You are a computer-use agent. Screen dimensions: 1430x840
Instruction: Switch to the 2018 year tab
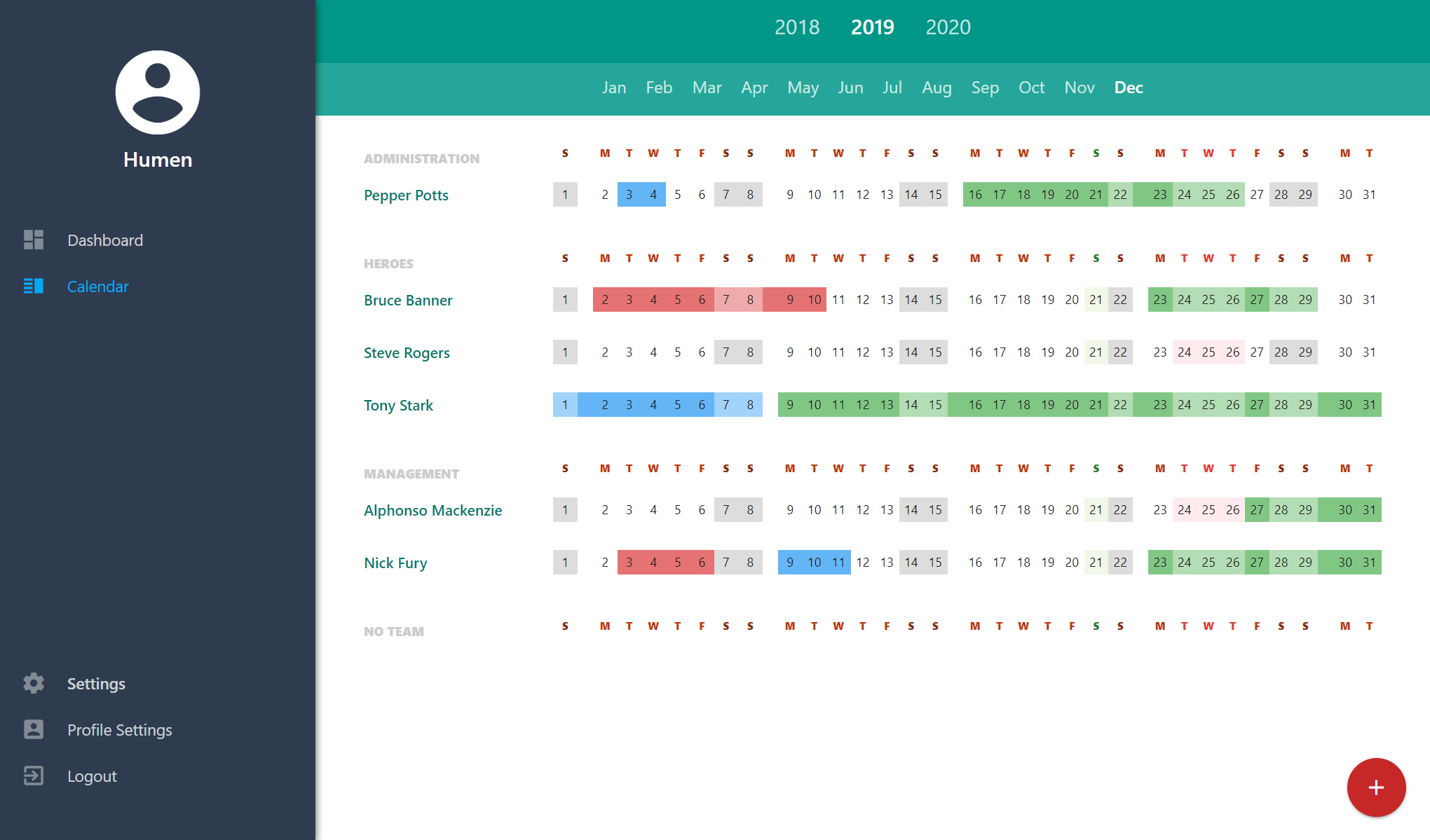click(x=798, y=27)
